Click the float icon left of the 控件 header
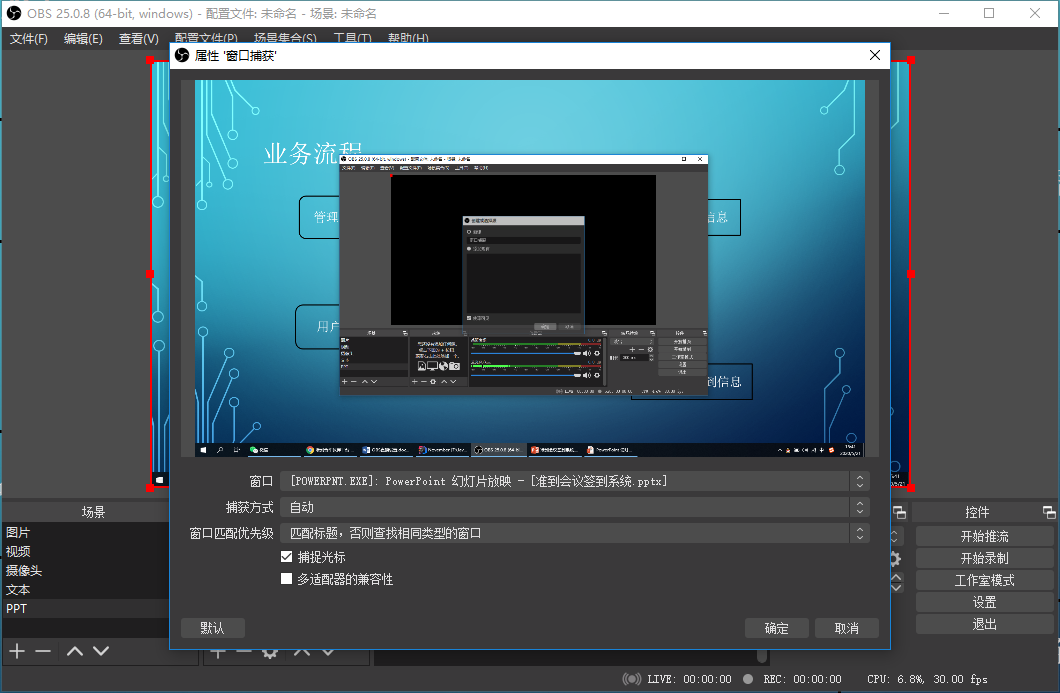The width and height of the screenshot is (1060, 693). tap(899, 512)
